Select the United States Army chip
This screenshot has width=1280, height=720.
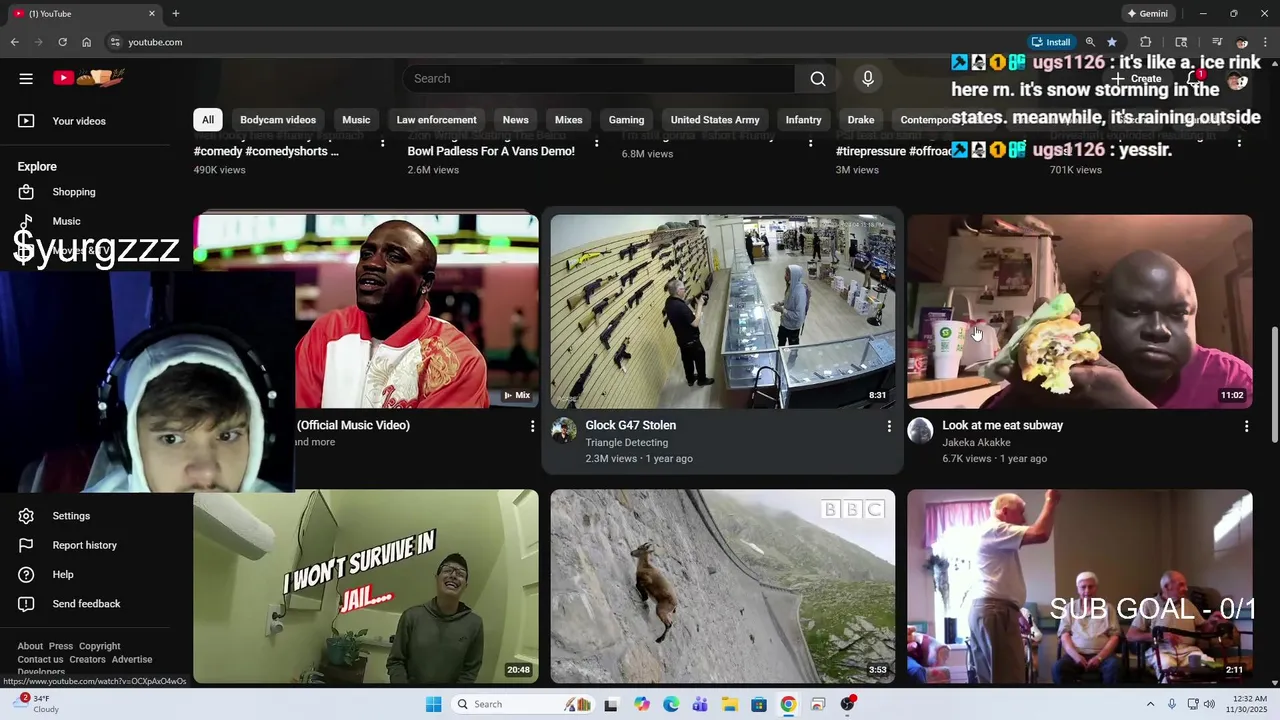pyautogui.click(x=715, y=120)
